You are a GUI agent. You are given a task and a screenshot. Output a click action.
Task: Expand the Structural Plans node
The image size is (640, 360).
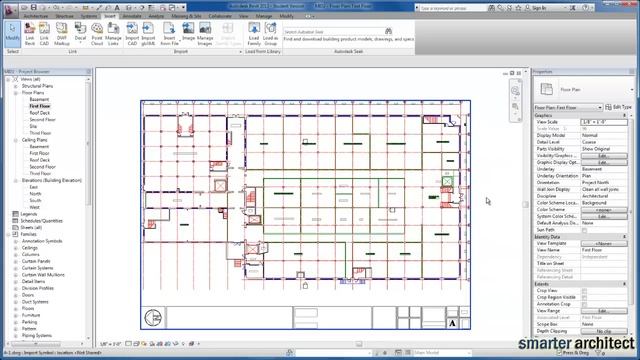pyautogui.click(x=16, y=86)
